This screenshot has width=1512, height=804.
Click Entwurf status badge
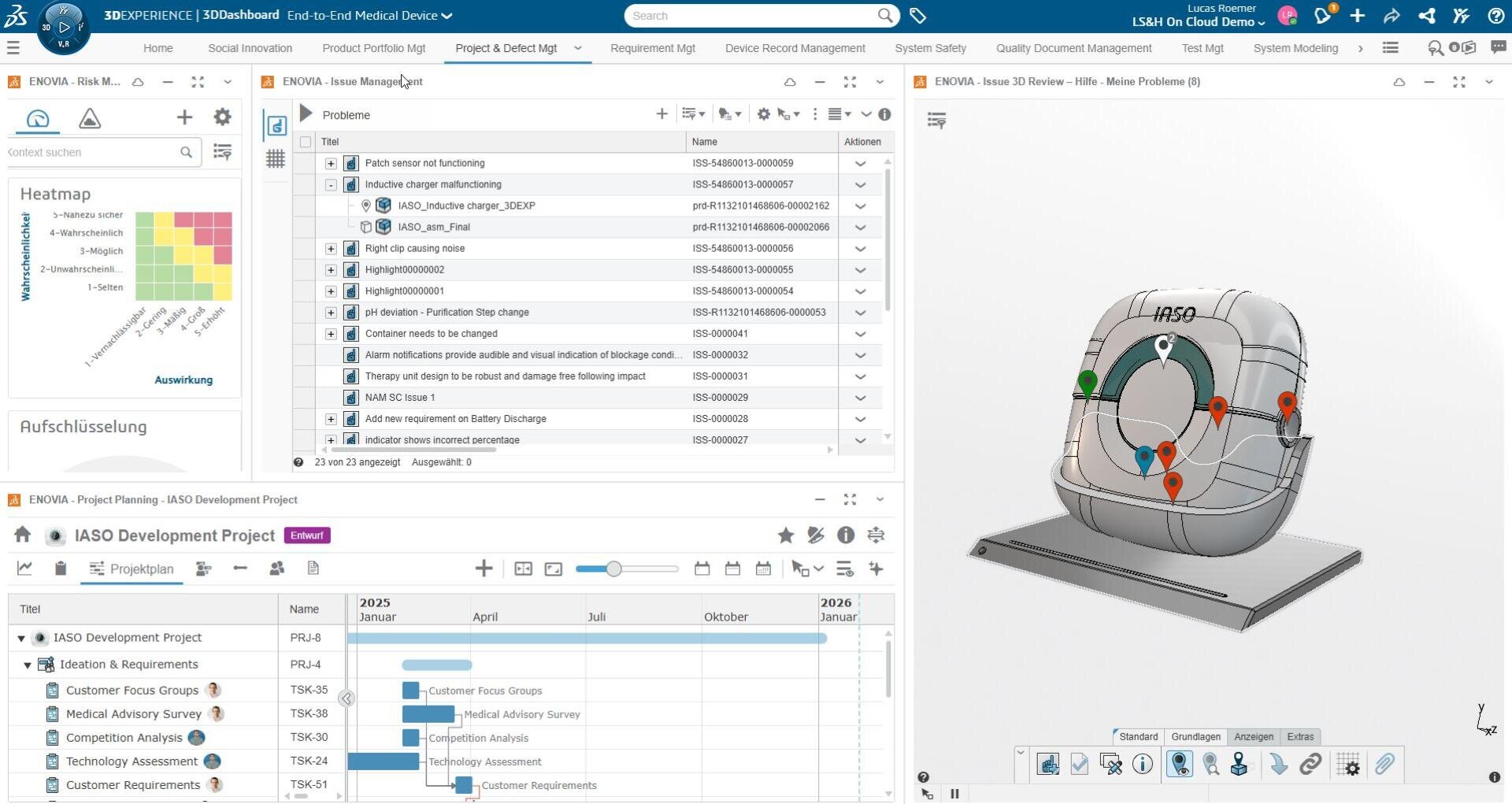[307, 535]
